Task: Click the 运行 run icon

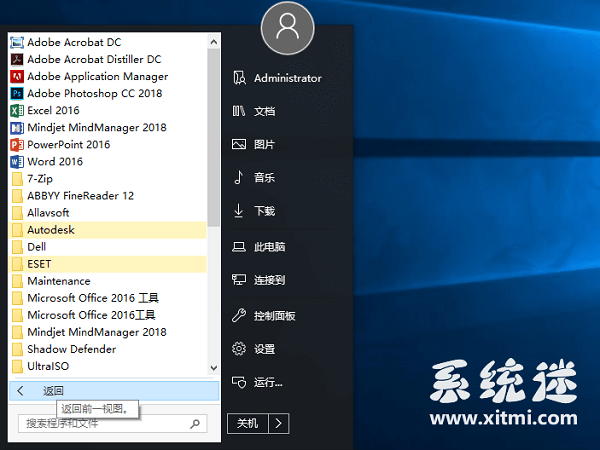Action: click(239, 382)
